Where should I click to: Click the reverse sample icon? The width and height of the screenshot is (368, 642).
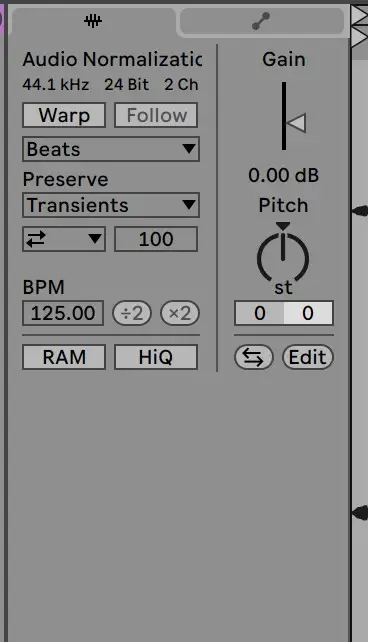(254, 357)
